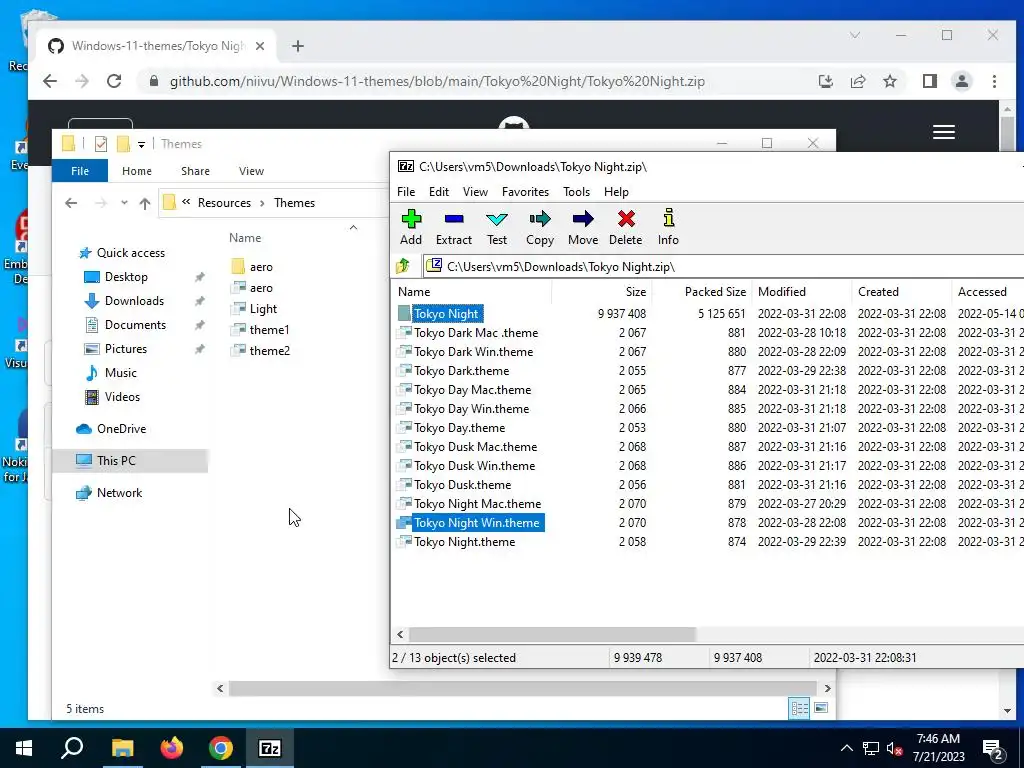Expand Explorer recent locations dropdown
Image resolution: width=1024 pixels, height=768 pixels.
tap(124, 203)
